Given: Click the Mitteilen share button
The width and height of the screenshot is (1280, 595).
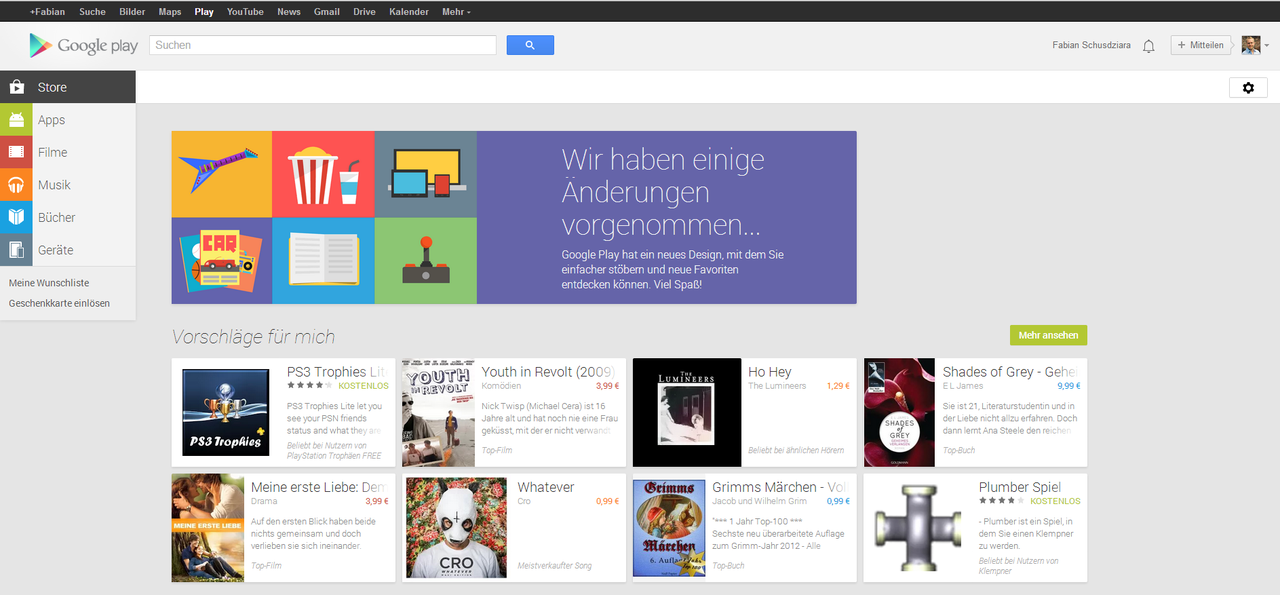Looking at the screenshot, I should tap(1201, 45).
